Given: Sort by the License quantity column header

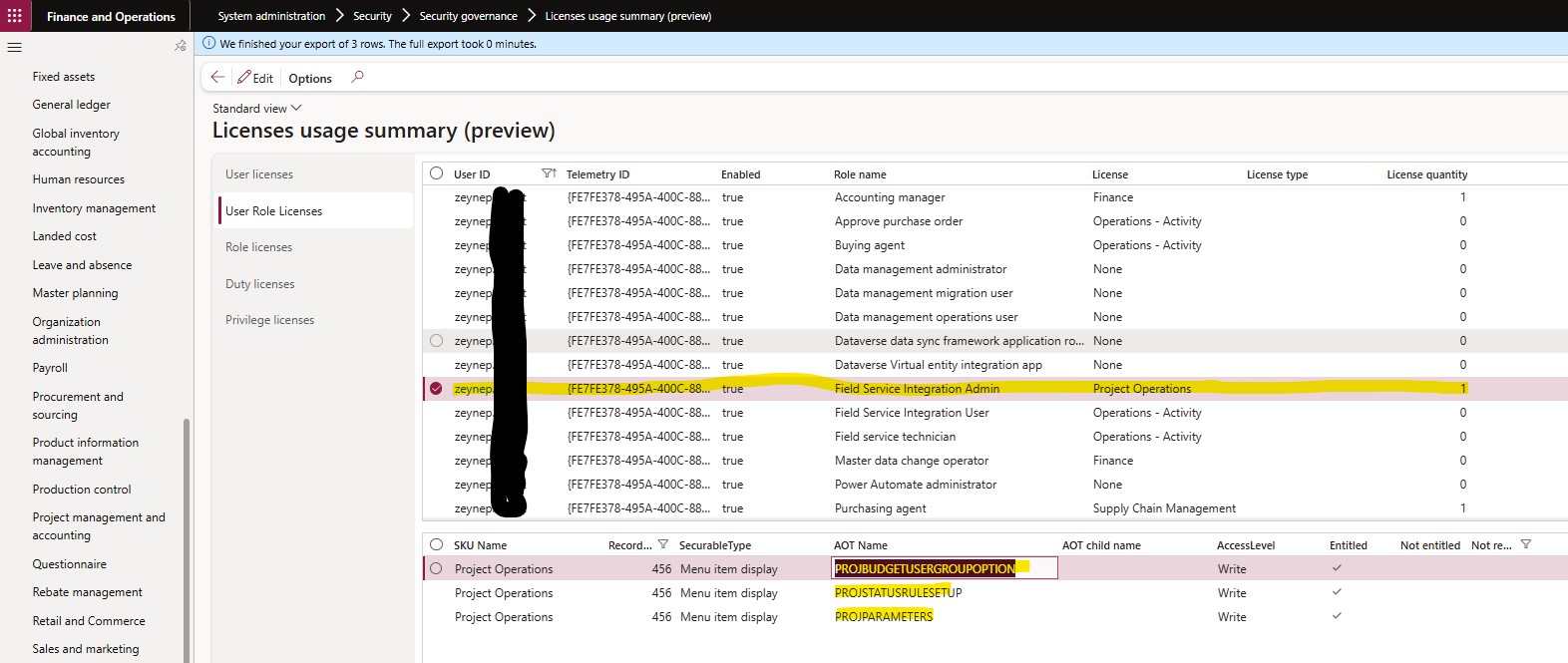Looking at the screenshot, I should 1426,174.
